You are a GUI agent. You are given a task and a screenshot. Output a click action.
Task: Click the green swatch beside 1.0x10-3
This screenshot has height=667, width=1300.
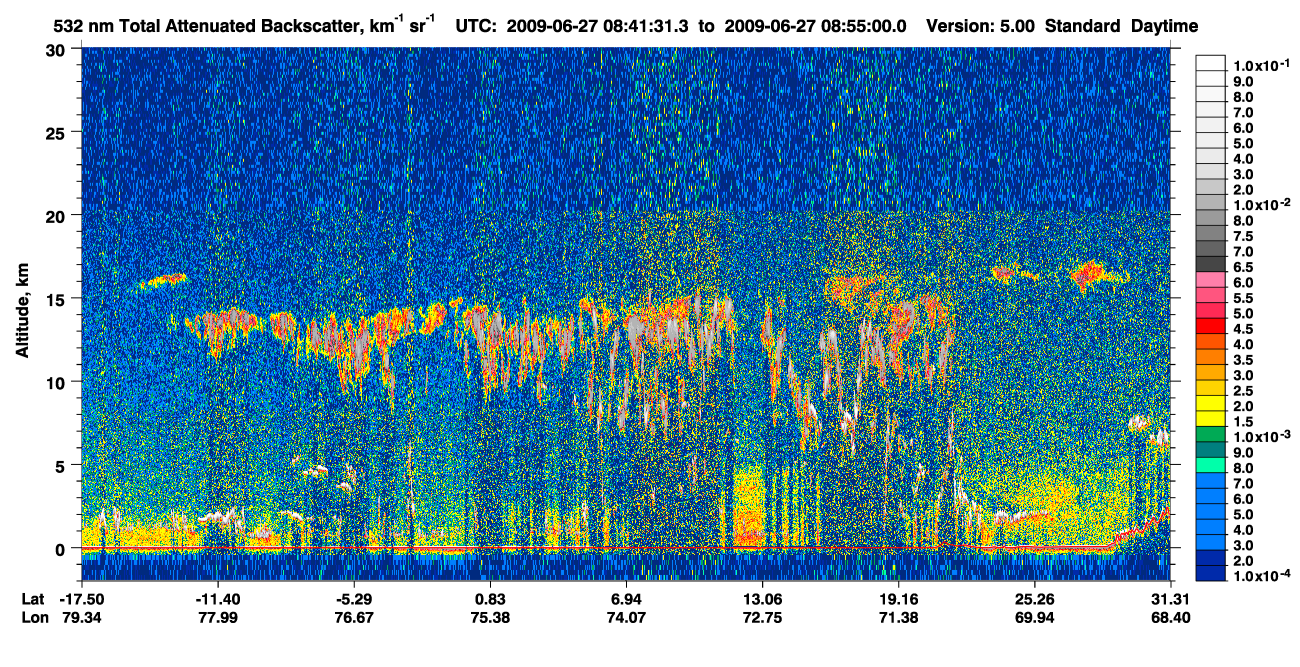click(1210, 436)
